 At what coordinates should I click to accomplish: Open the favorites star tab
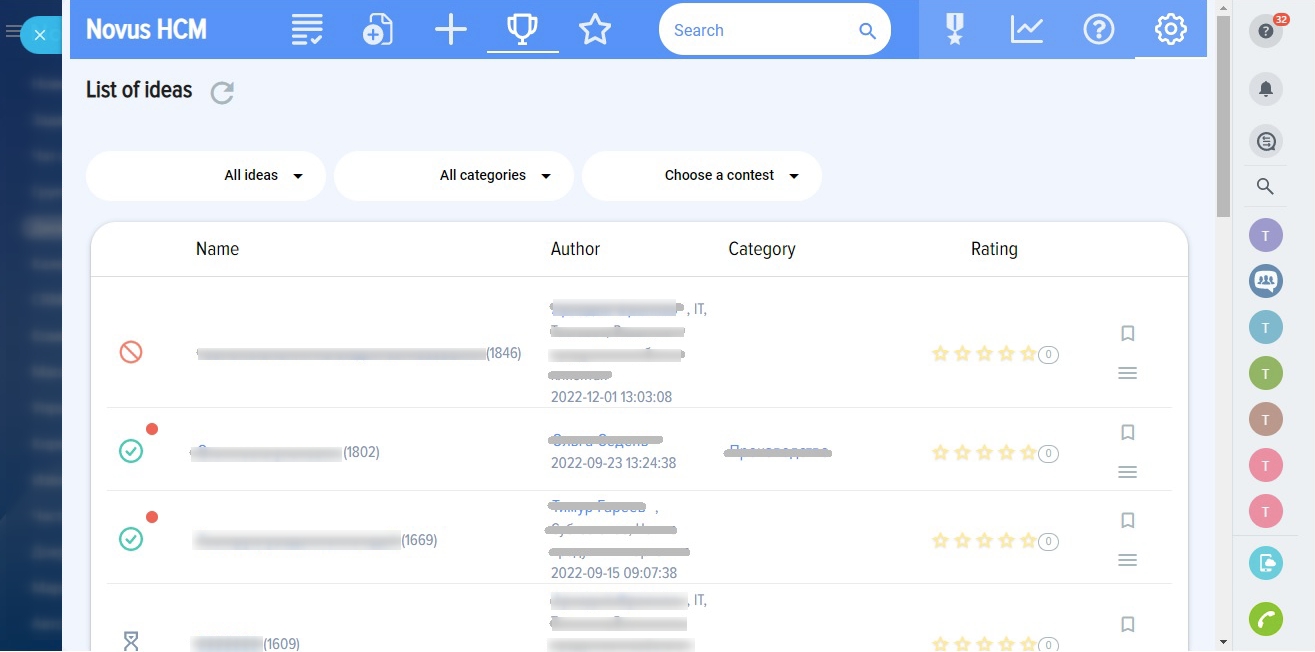click(x=595, y=30)
